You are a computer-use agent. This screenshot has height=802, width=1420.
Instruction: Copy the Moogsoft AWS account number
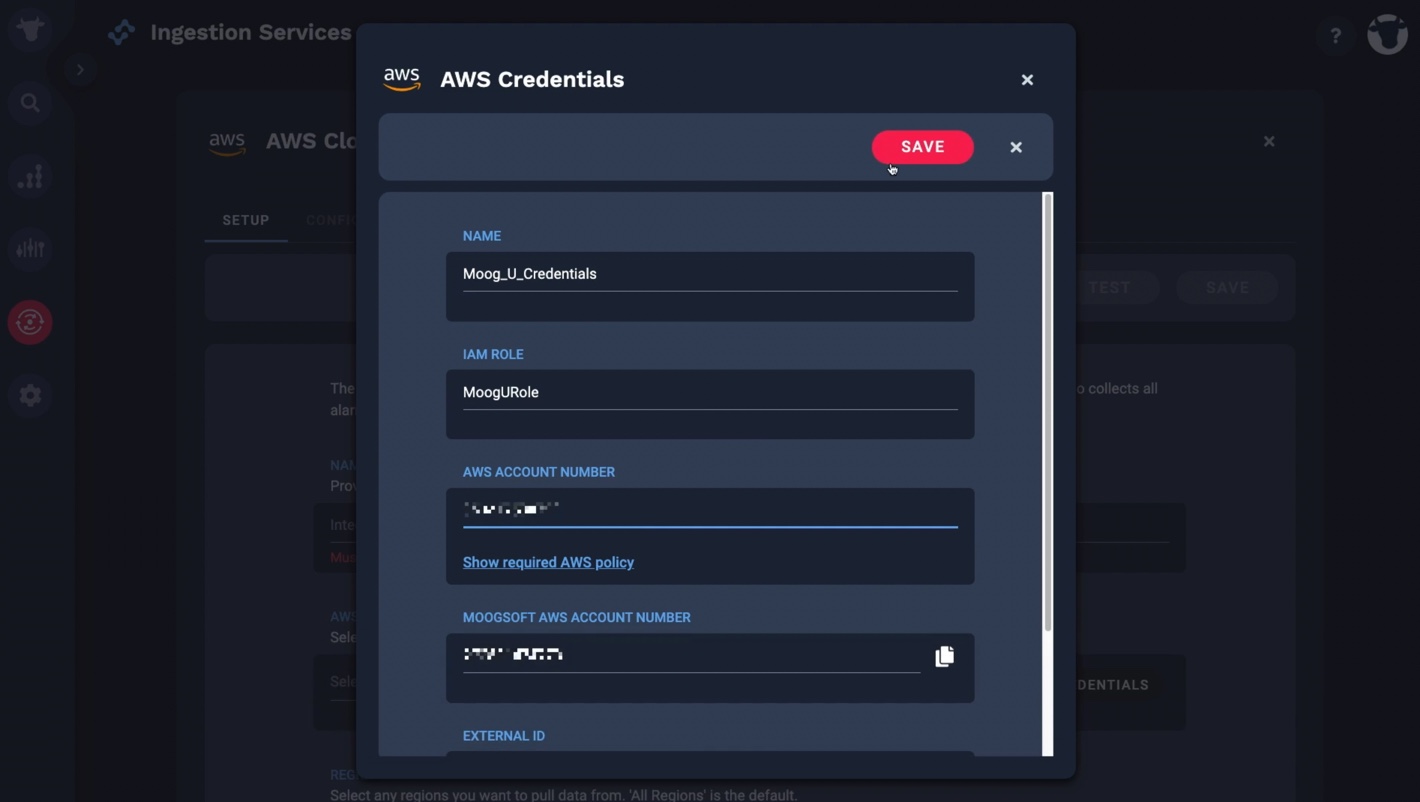[944, 656]
